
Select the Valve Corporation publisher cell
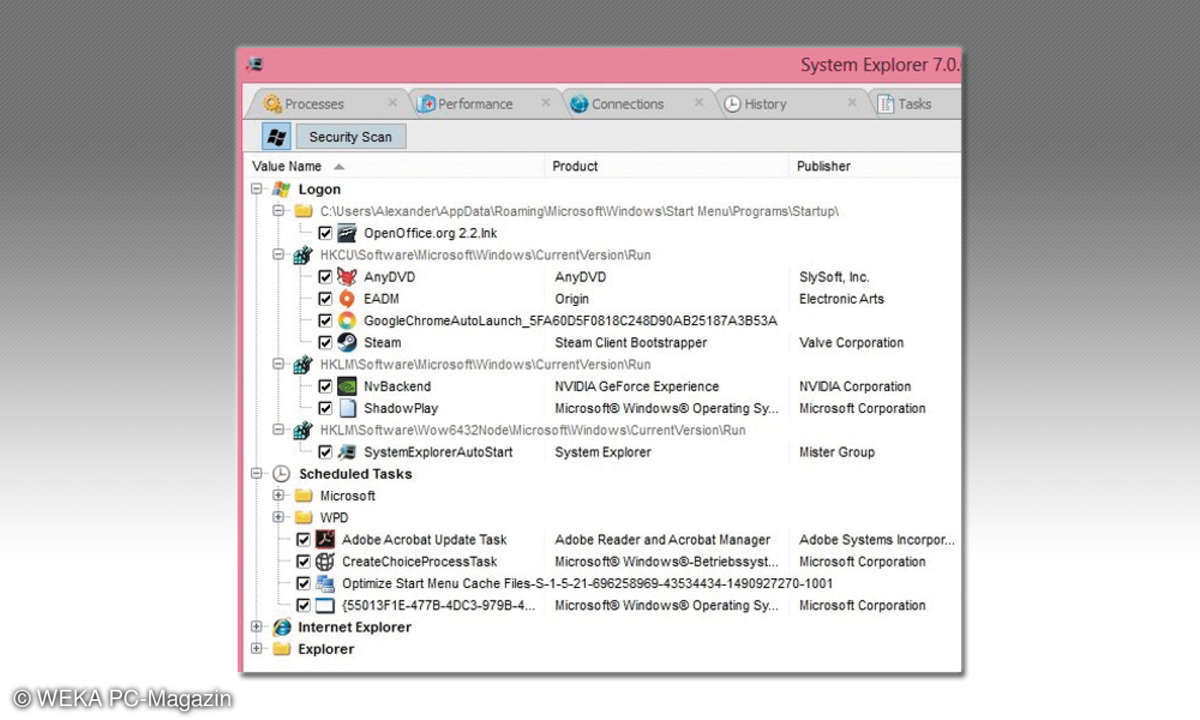[x=851, y=343]
